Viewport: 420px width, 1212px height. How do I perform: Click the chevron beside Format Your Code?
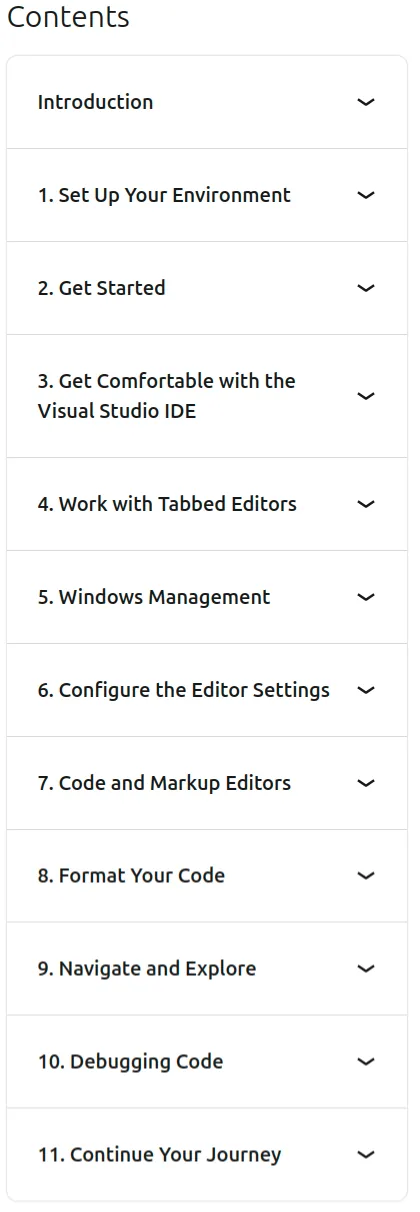tap(366, 875)
